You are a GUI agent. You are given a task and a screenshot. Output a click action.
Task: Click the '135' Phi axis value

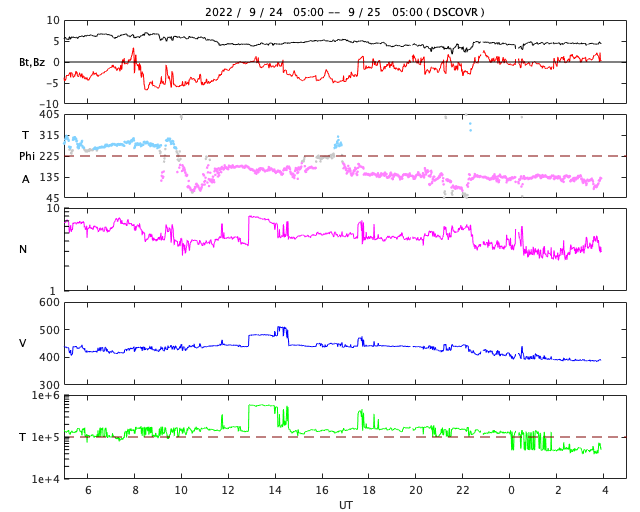click(49, 177)
